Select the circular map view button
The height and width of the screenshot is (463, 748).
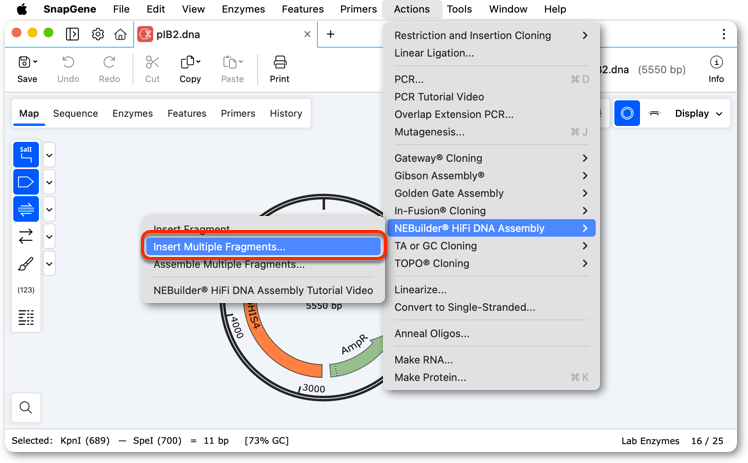627,113
